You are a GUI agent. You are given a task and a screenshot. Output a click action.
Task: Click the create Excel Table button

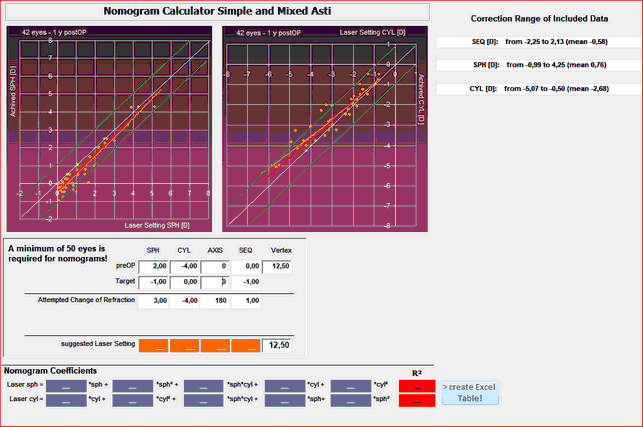470,392
